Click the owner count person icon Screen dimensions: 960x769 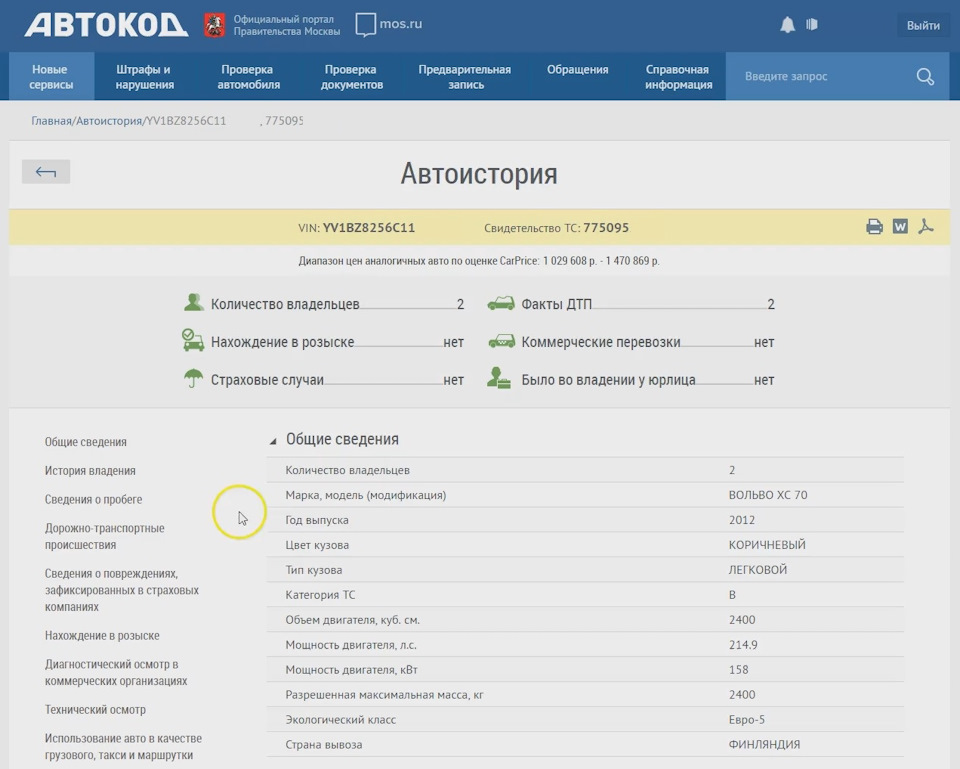point(193,302)
